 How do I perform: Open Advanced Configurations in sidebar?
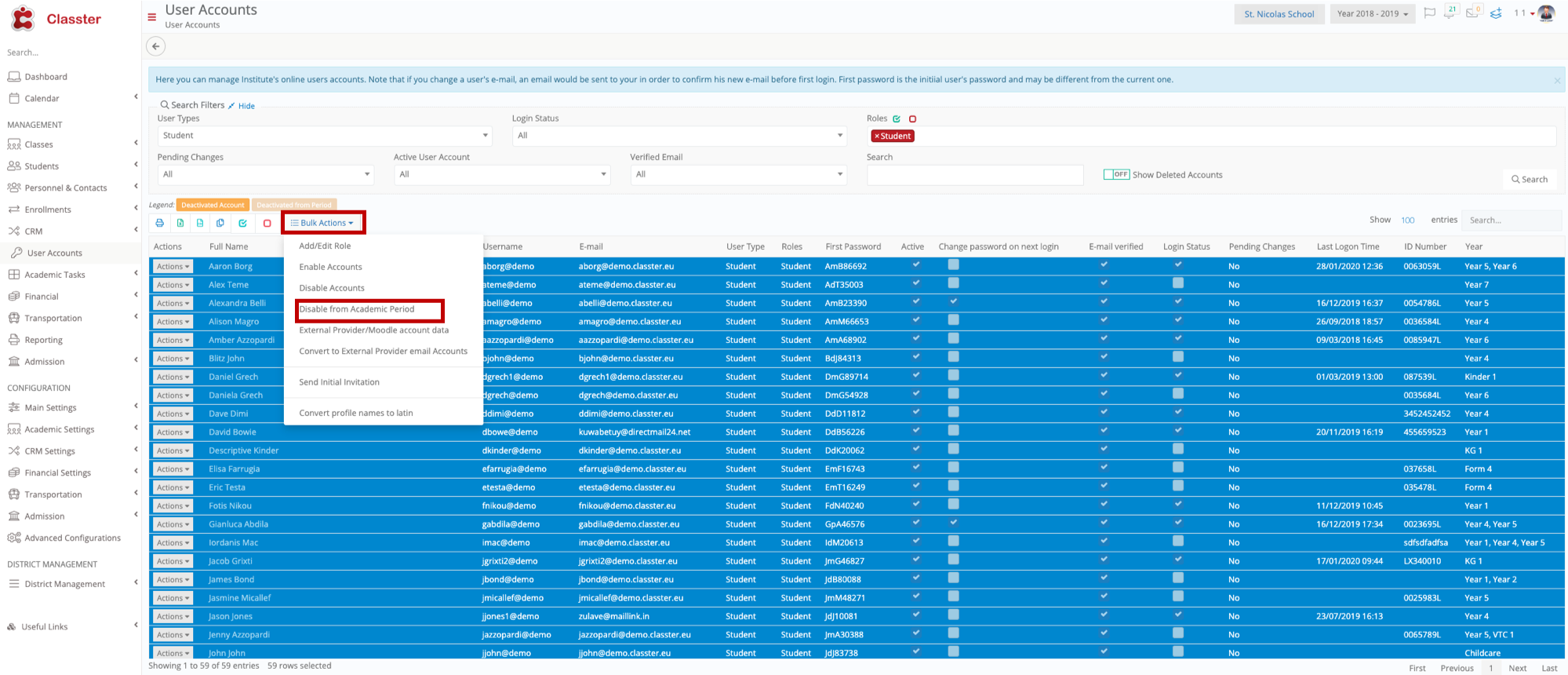(x=72, y=538)
